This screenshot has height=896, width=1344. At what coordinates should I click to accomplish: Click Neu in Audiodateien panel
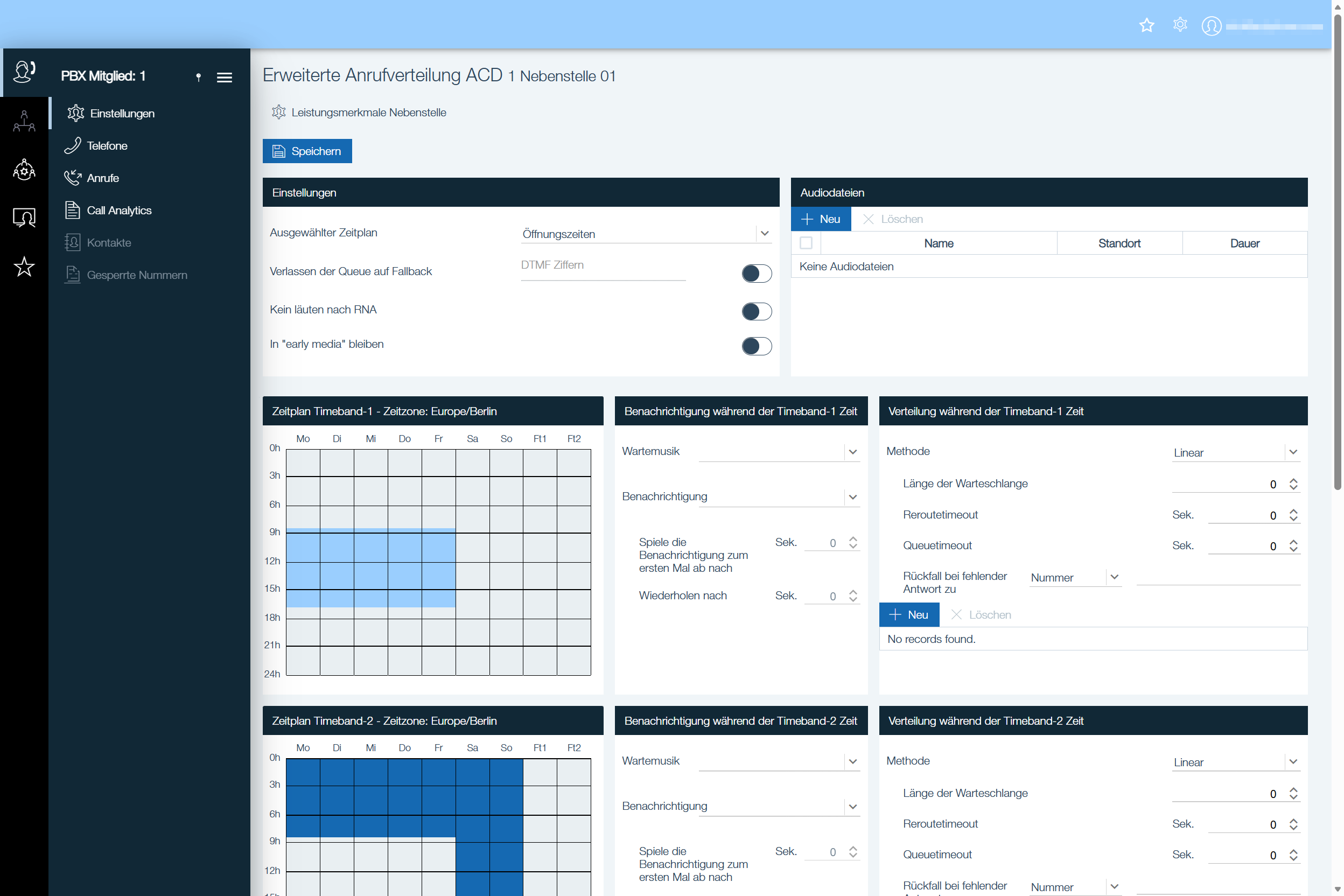[x=821, y=219]
